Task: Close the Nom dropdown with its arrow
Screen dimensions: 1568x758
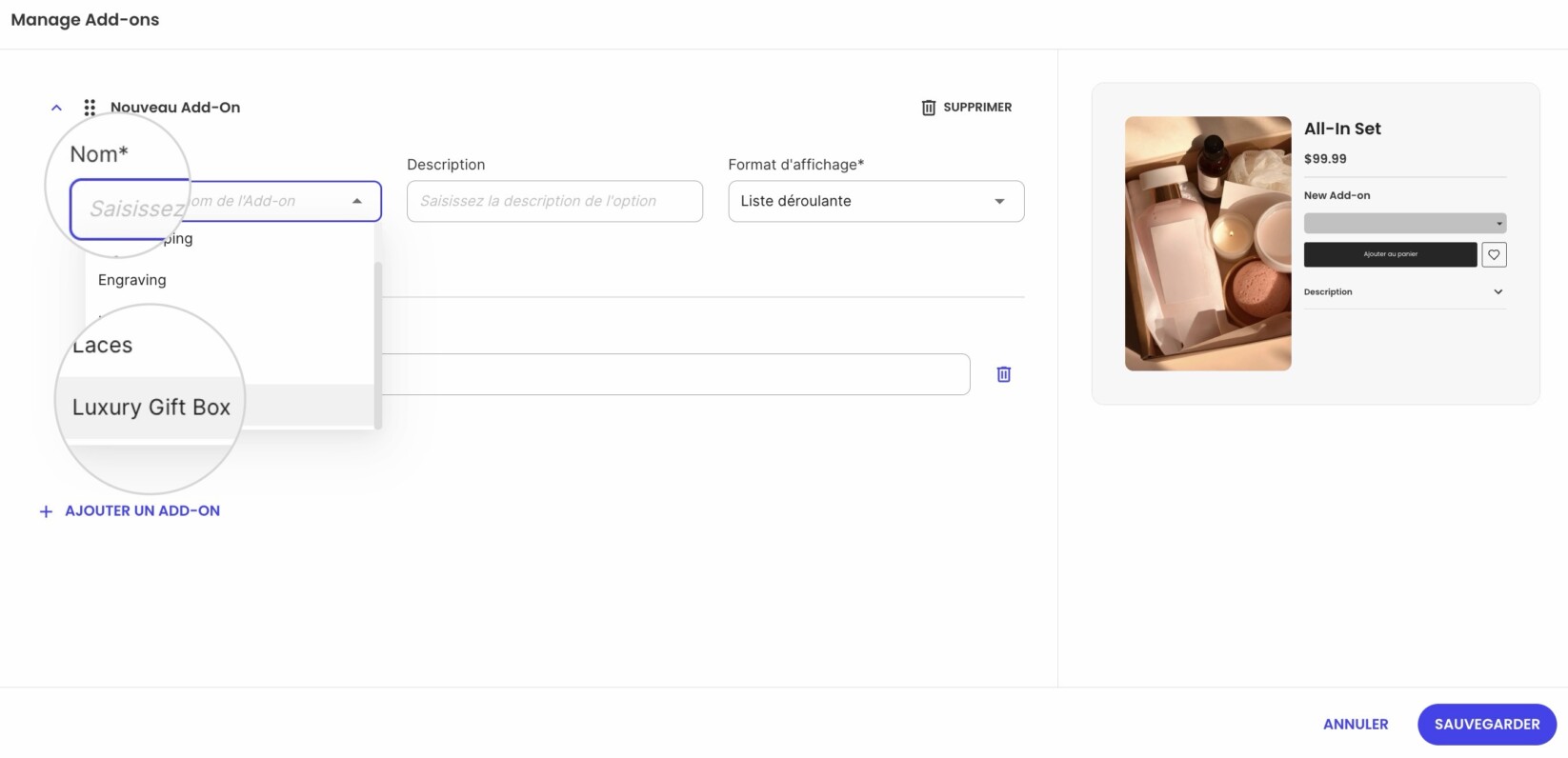Action: [x=357, y=201]
